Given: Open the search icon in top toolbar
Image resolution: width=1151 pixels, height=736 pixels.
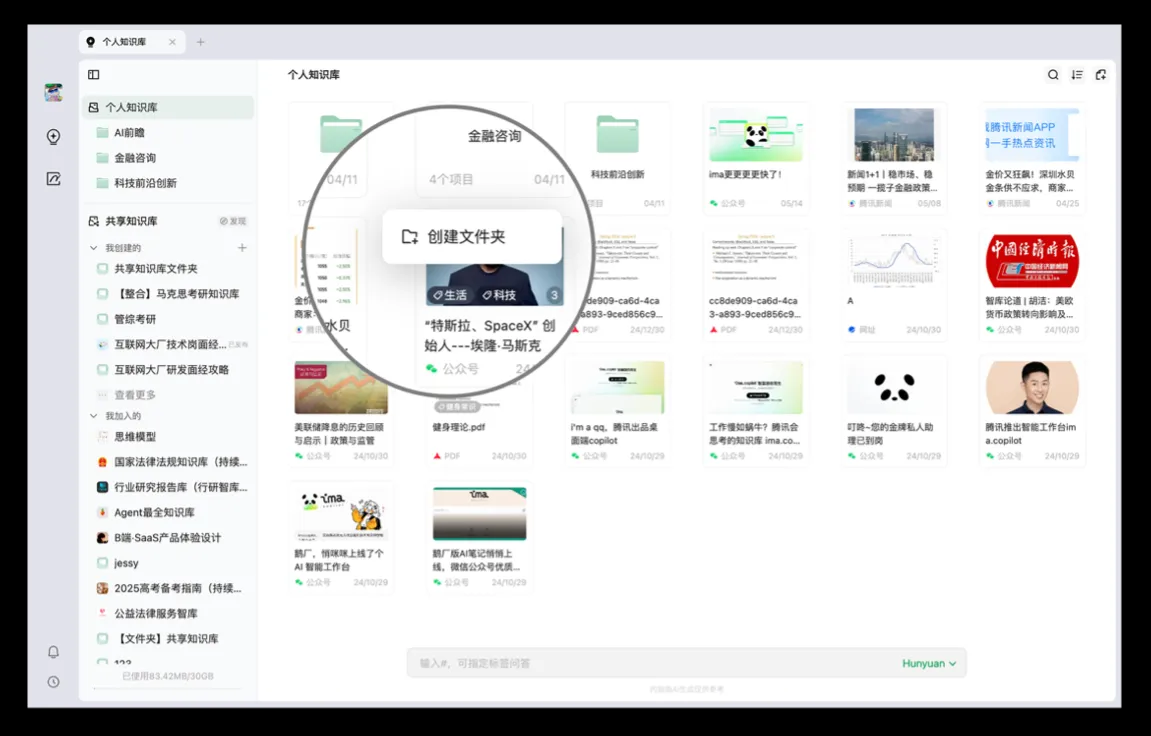Looking at the screenshot, I should pos(1053,75).
